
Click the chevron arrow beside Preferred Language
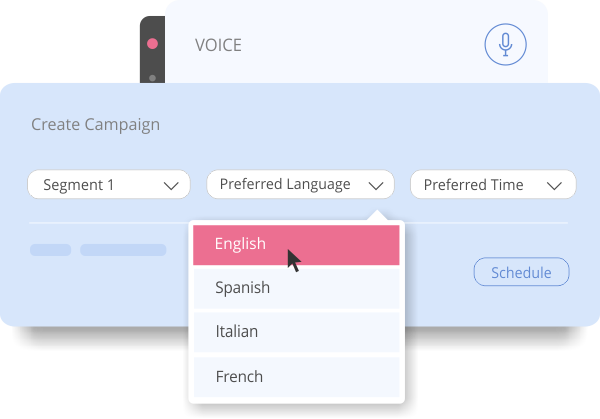tap(376, 185)
